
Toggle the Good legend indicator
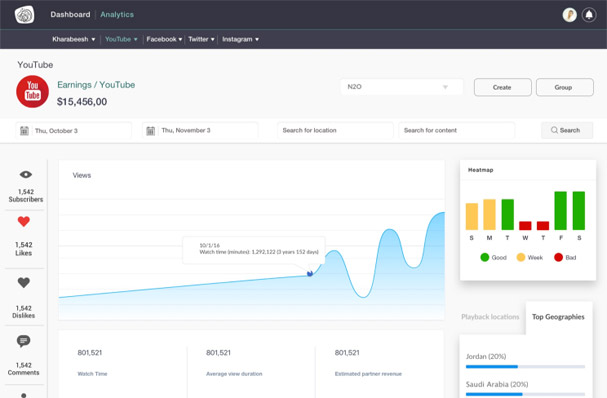click(485, 257)
